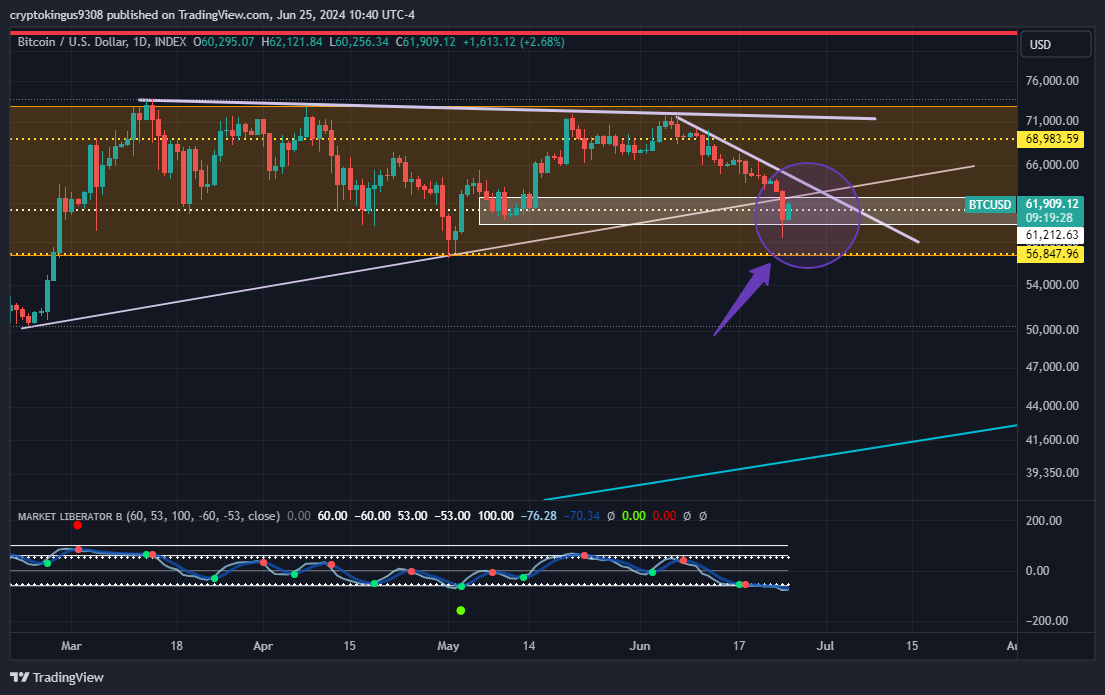The width and height of the screenshot is (1105, 695).
Task: Select the close value C61,909.12
Action: point(426,42)
